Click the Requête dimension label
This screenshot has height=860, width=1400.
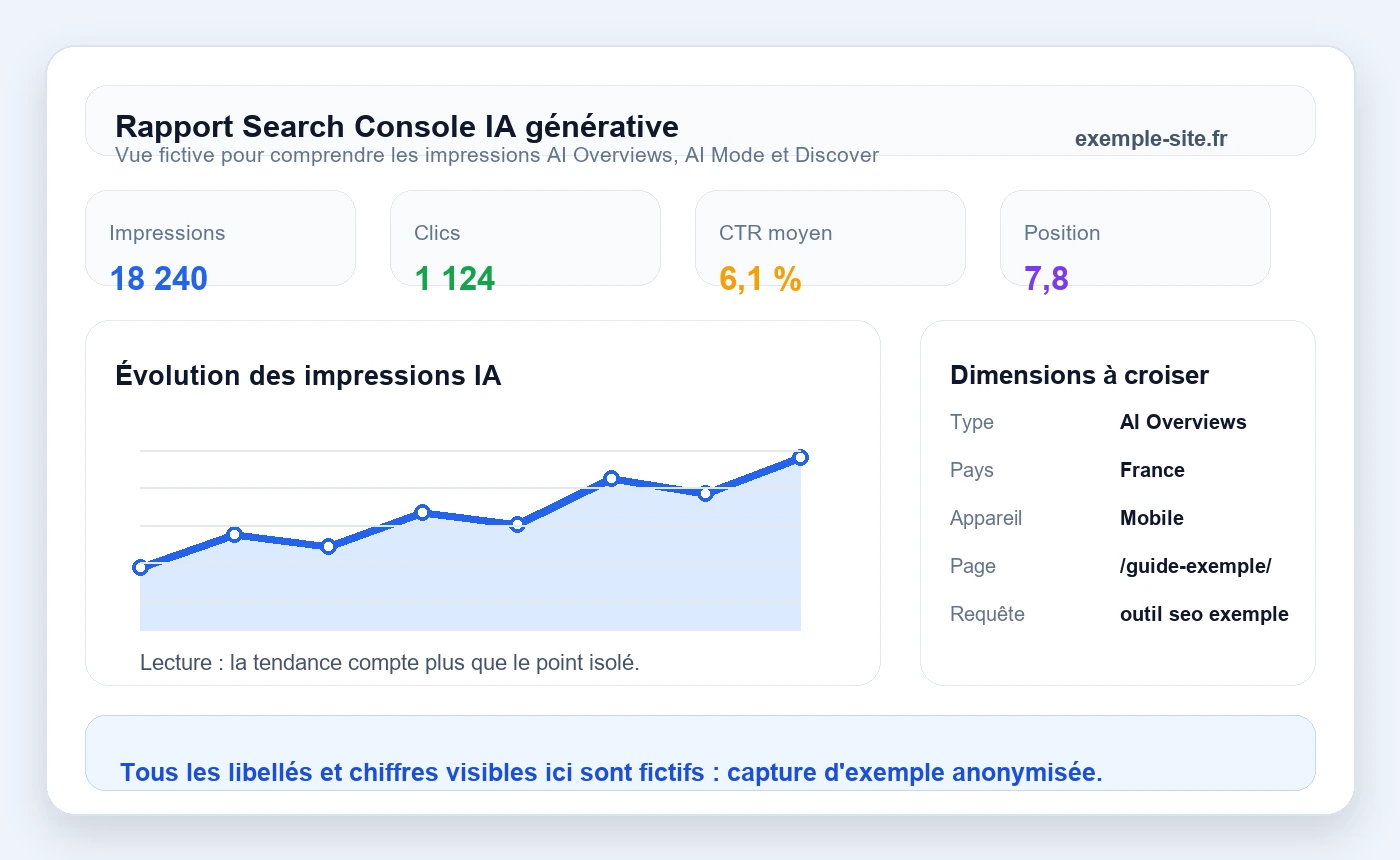pos(987,614)
